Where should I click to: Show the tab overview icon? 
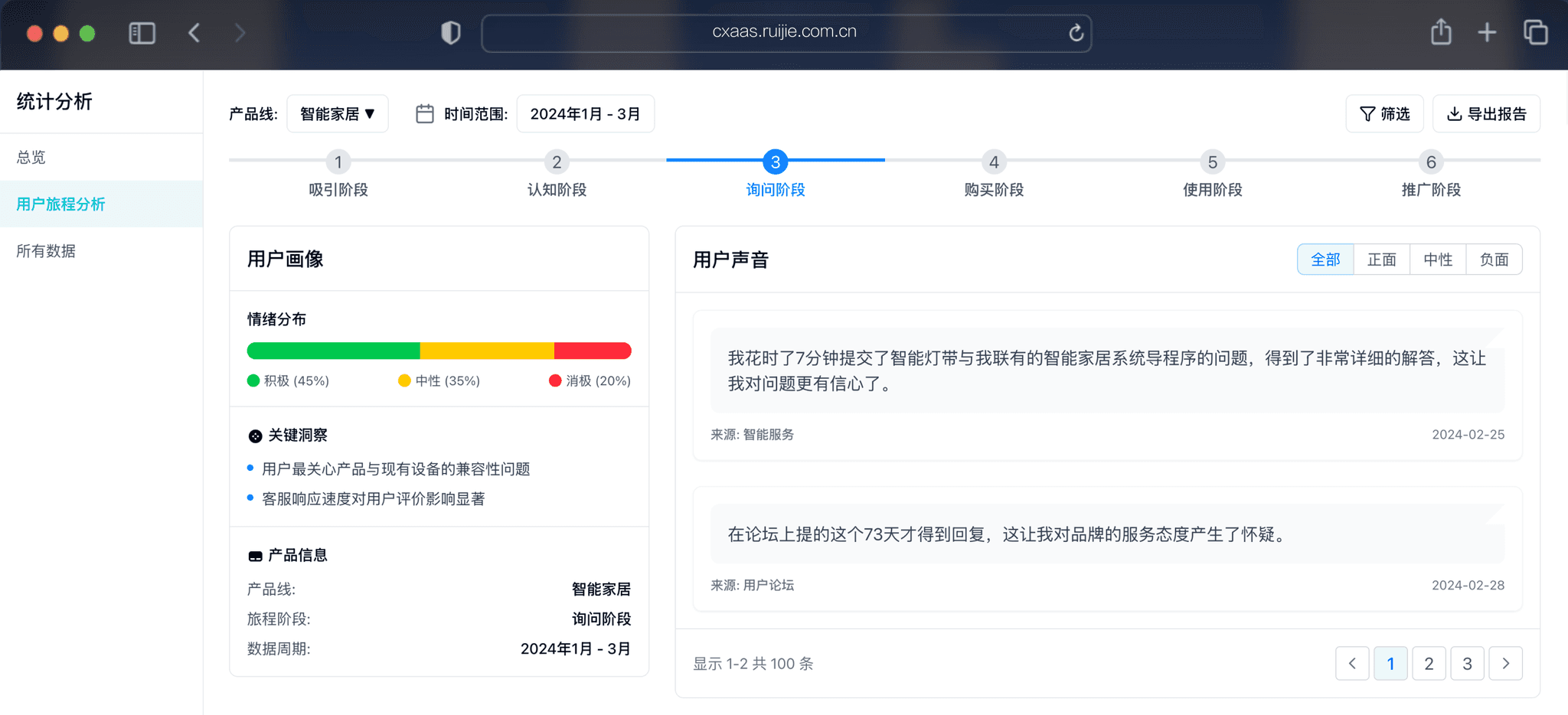tap(1535, 32)
